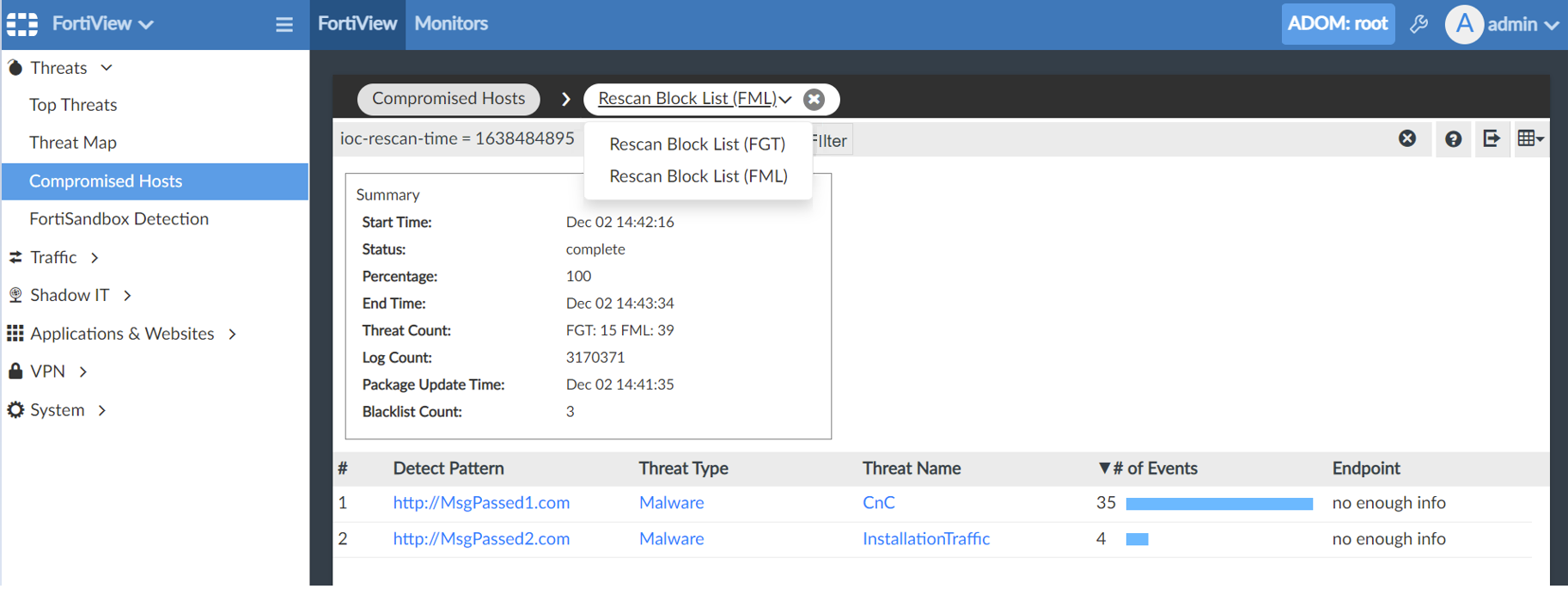Open Top Threats in sidebar

pyautogui.click(x=73, y=105)
